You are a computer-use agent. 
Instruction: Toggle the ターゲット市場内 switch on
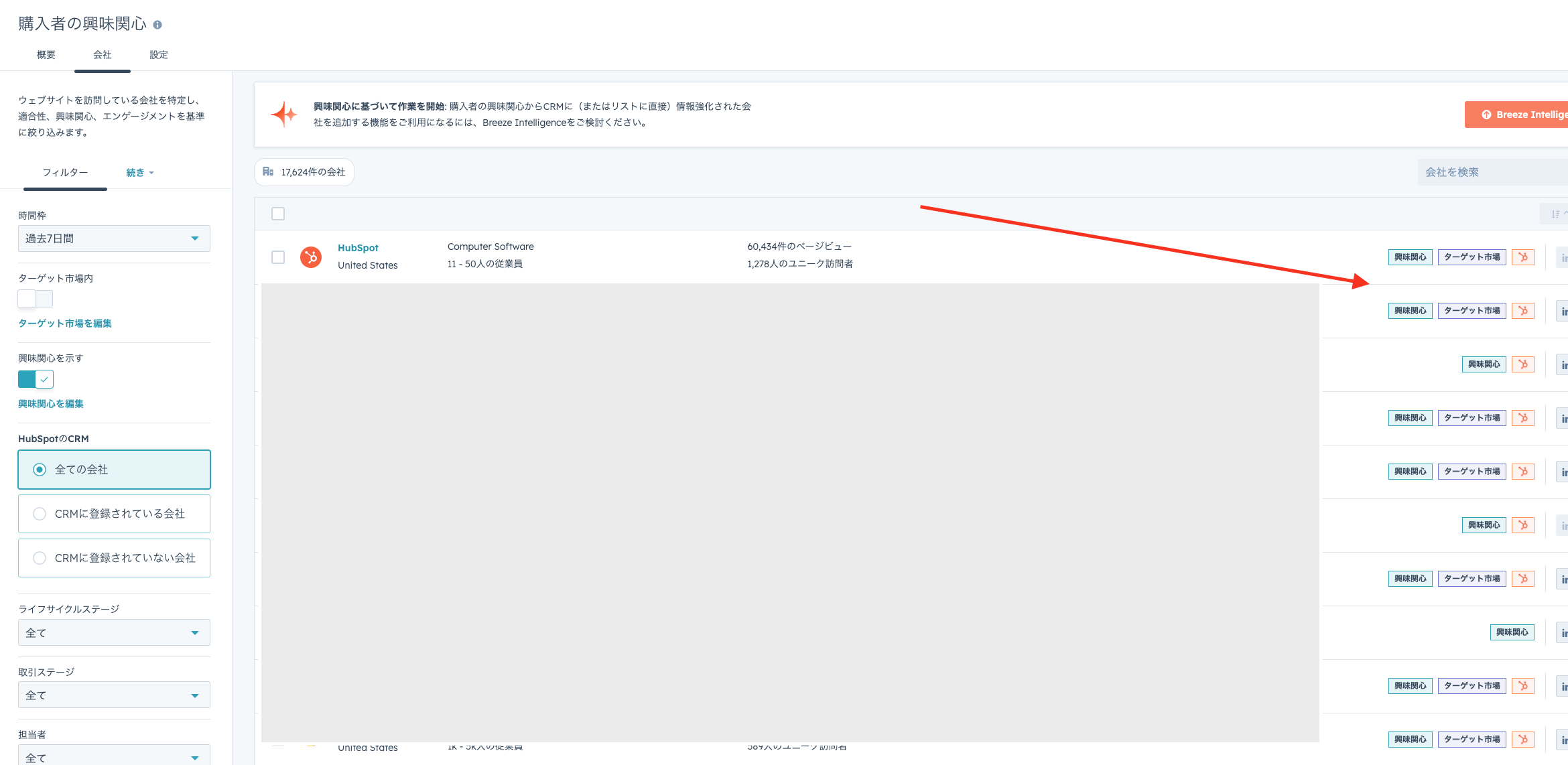35,299
